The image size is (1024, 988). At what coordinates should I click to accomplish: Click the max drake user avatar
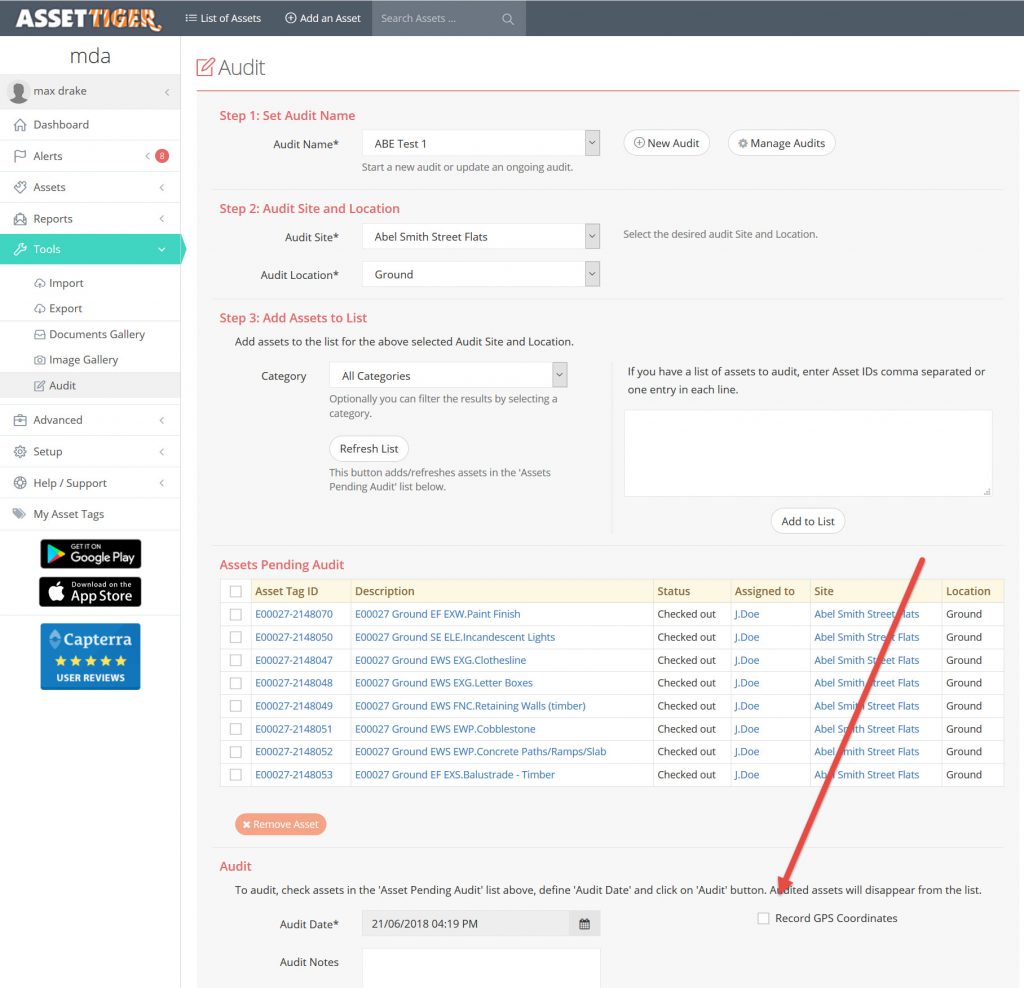coord(18,92)
